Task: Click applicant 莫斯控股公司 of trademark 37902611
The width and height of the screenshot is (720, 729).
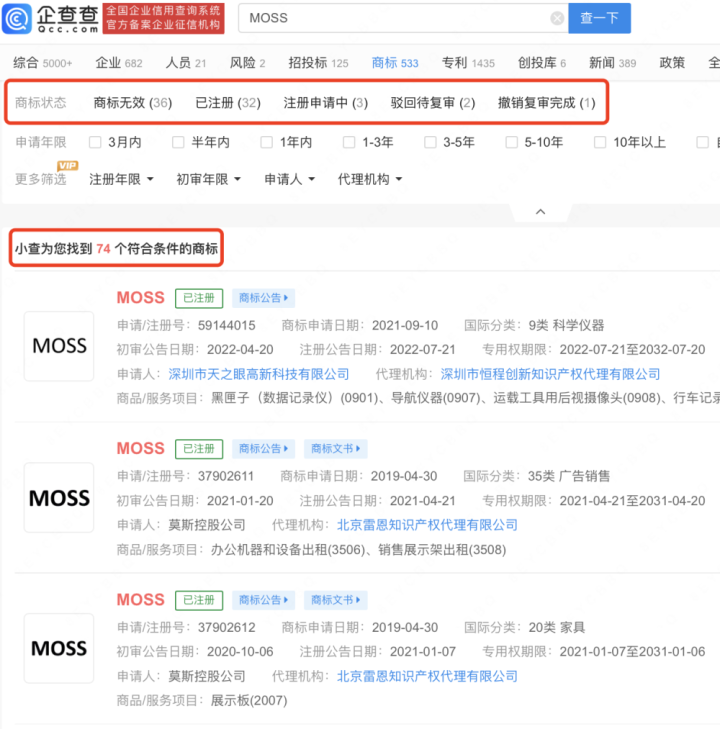Action: coord(206,525)
